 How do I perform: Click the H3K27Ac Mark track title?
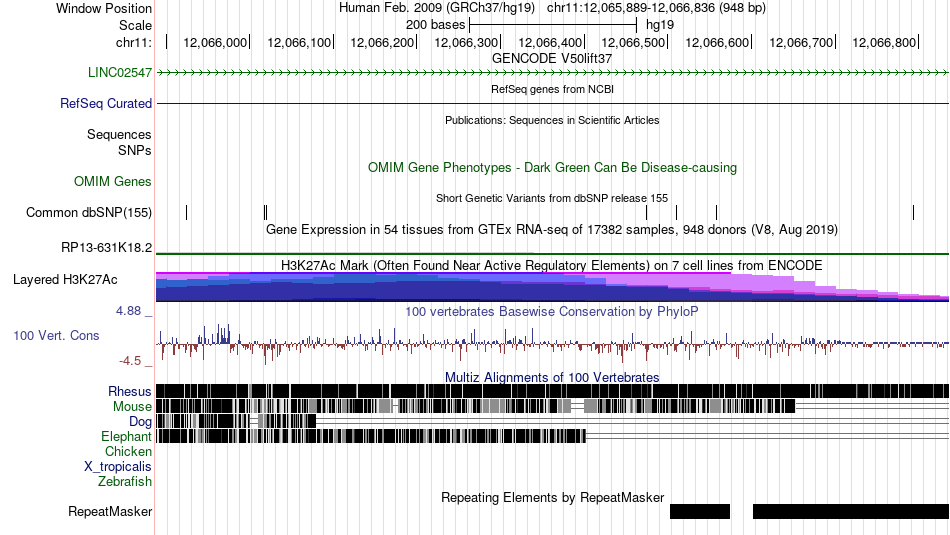tap(552, 266)
